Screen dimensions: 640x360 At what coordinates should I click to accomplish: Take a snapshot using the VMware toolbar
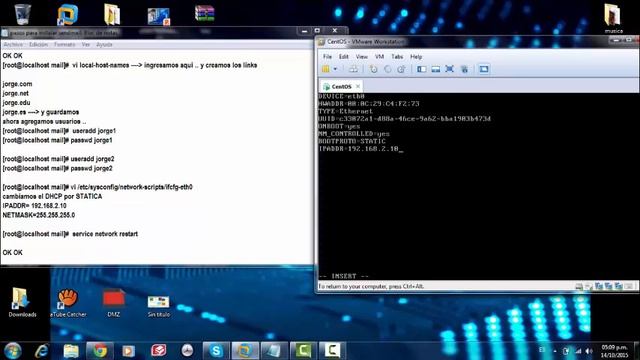pos(373,69)
